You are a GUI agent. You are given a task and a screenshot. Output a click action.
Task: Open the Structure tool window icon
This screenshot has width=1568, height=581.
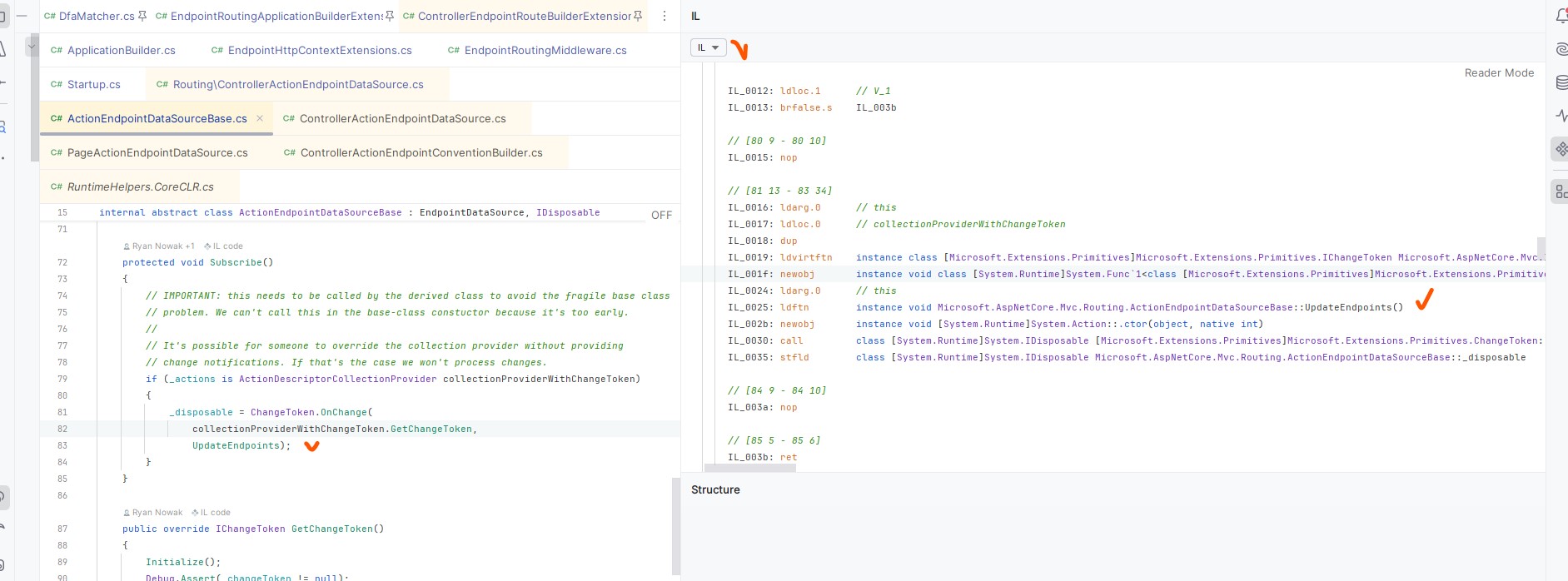[x=1561, y=192]
